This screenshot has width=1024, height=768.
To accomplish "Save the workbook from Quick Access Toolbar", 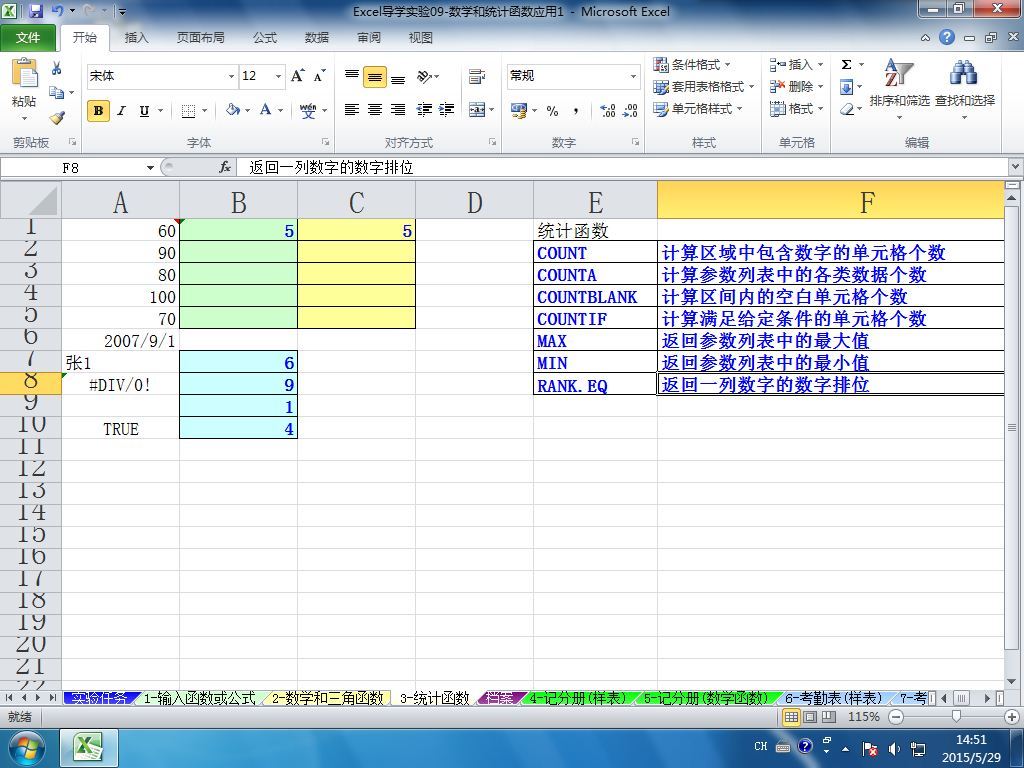I will click(x=35, y=11).
